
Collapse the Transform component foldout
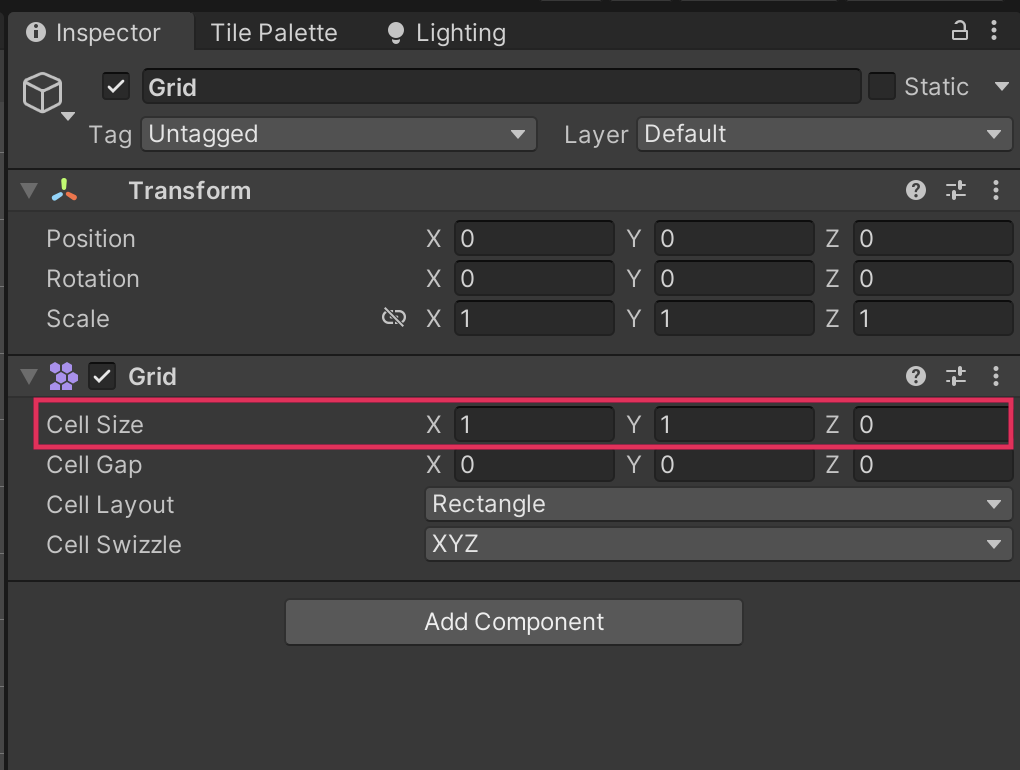click(x=29, y=191)
